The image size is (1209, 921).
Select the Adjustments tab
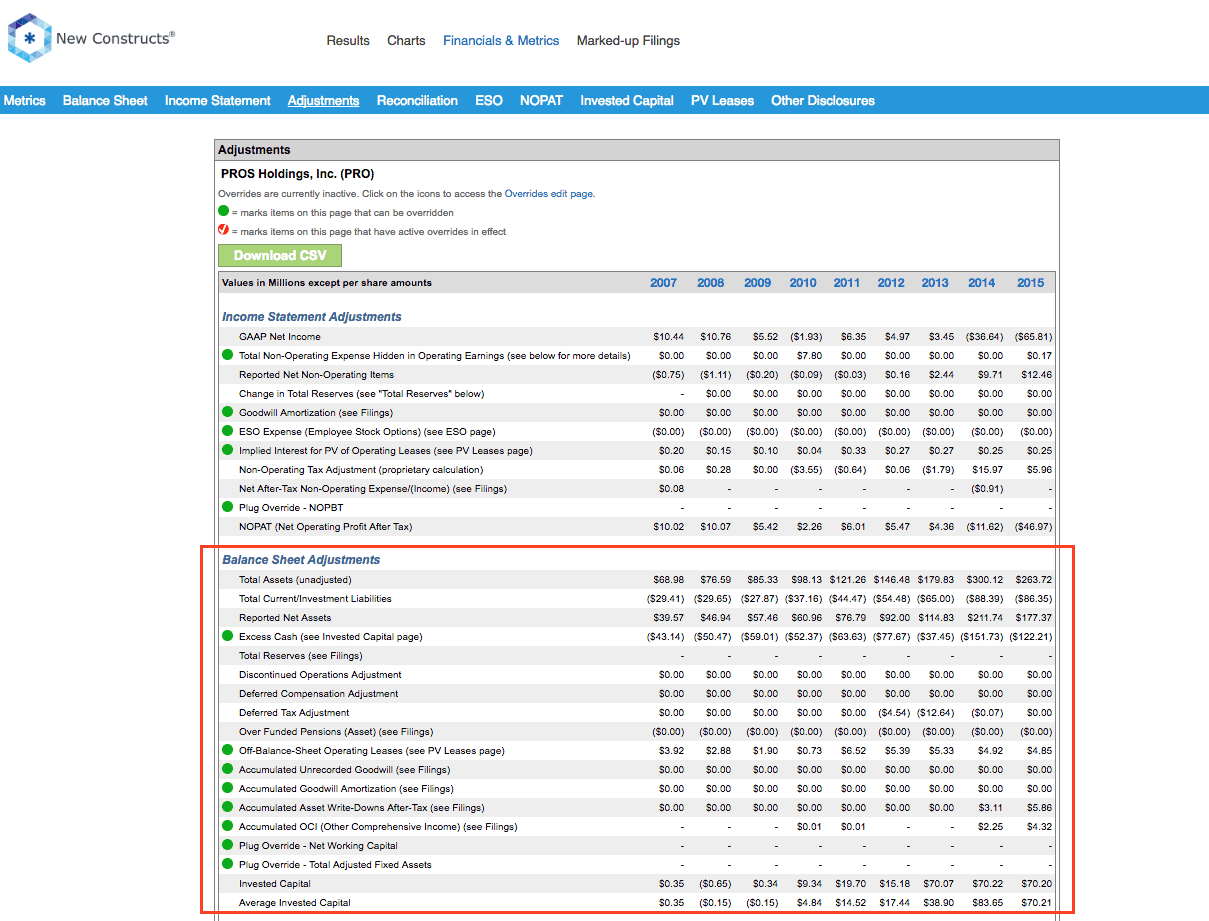pyautogui.click(x=323, y=100)
